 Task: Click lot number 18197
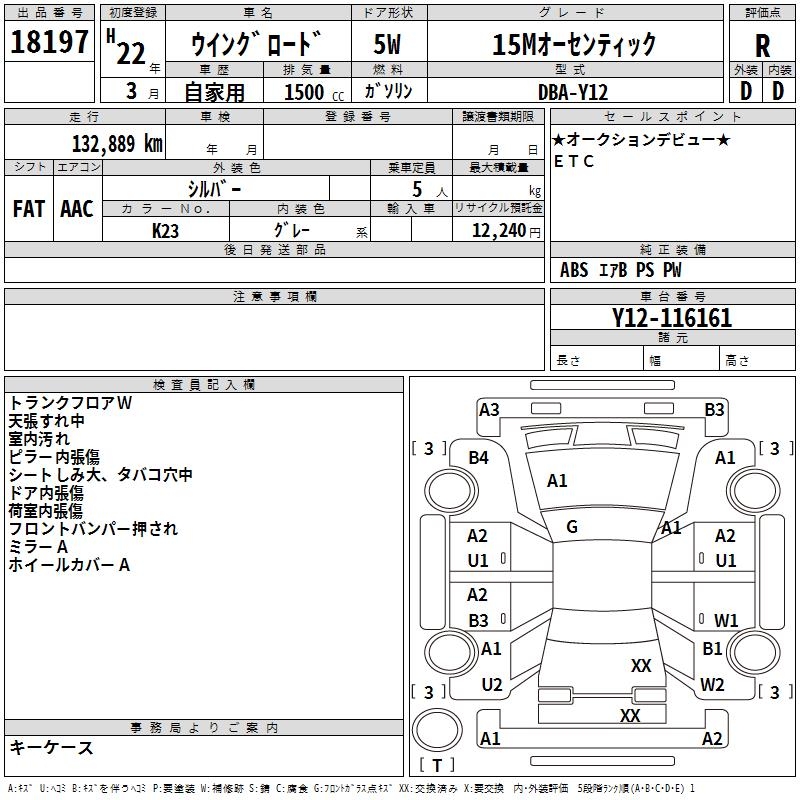click(49, 41)
